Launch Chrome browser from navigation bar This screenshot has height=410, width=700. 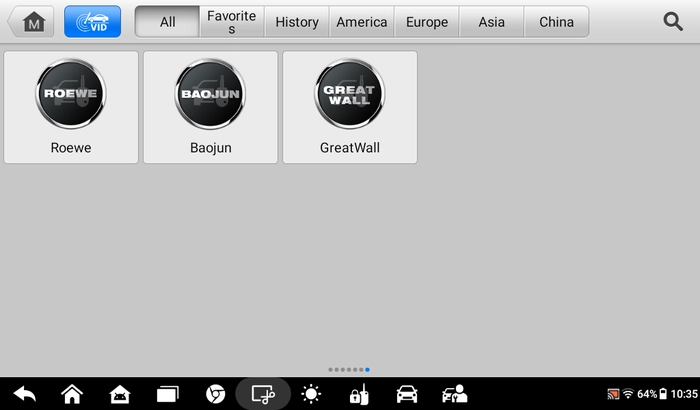click(x=215, y=394)
